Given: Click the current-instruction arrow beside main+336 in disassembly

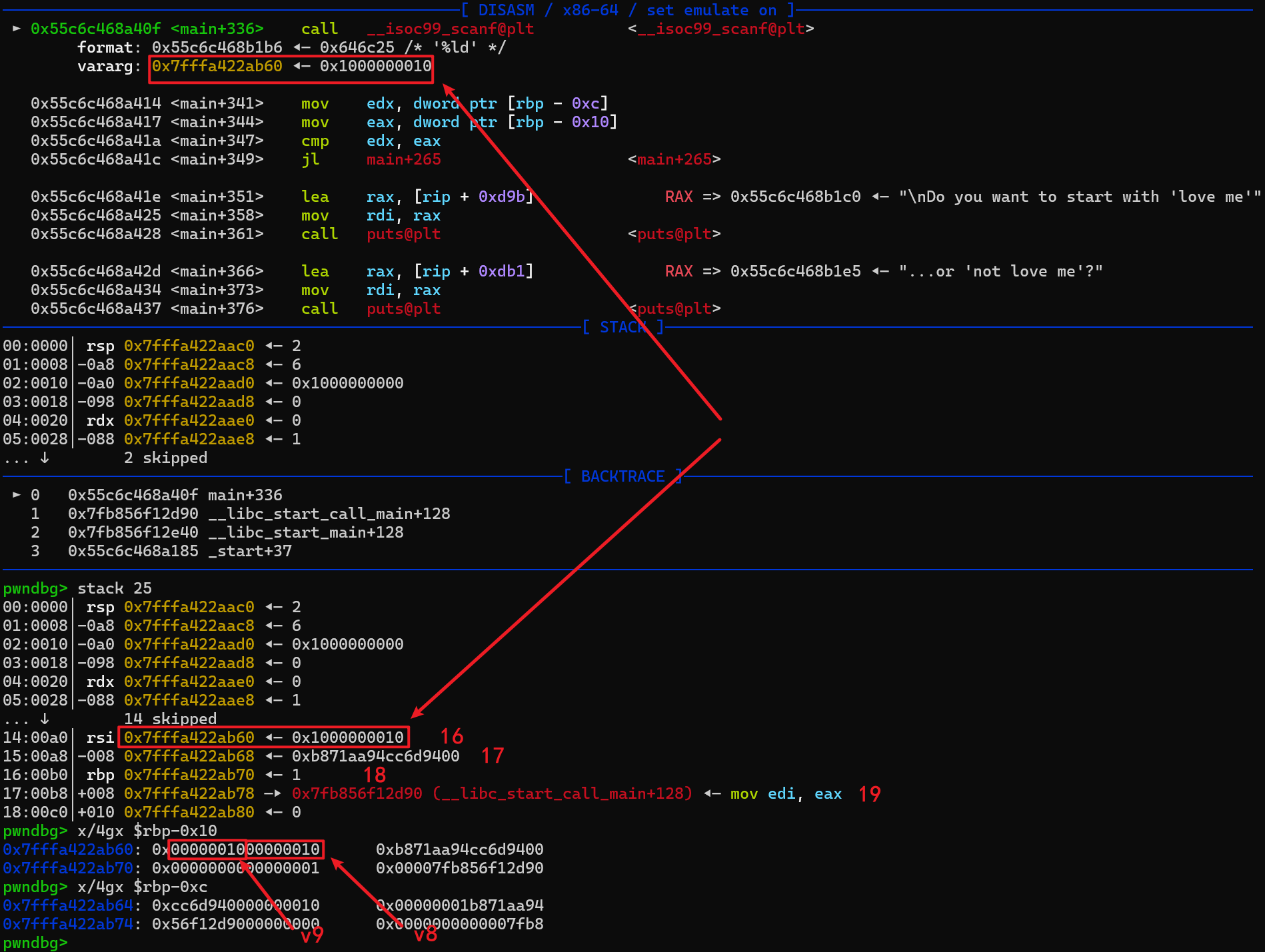Looking at the screenshot, I should coord(17,29).
